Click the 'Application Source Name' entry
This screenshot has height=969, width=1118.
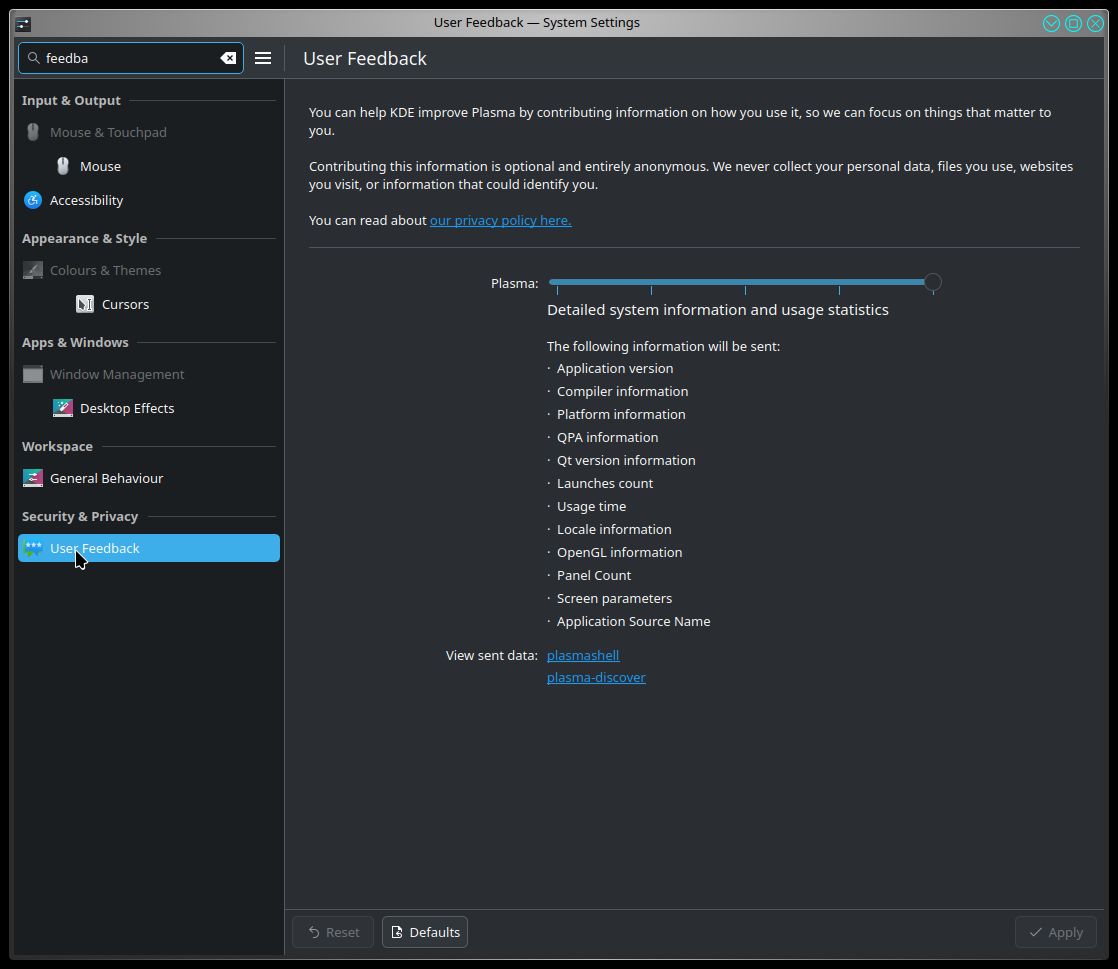point(633,621)
